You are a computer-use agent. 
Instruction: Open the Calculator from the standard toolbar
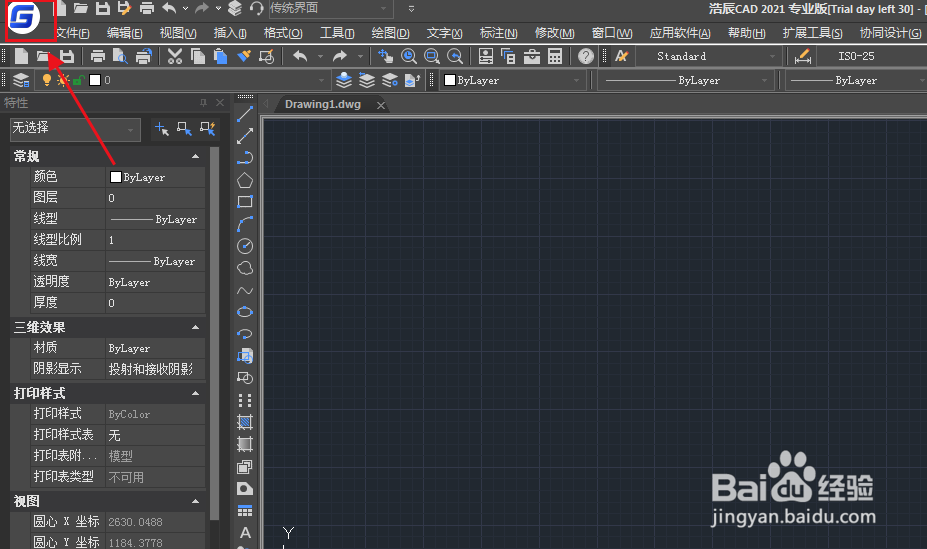555,56
